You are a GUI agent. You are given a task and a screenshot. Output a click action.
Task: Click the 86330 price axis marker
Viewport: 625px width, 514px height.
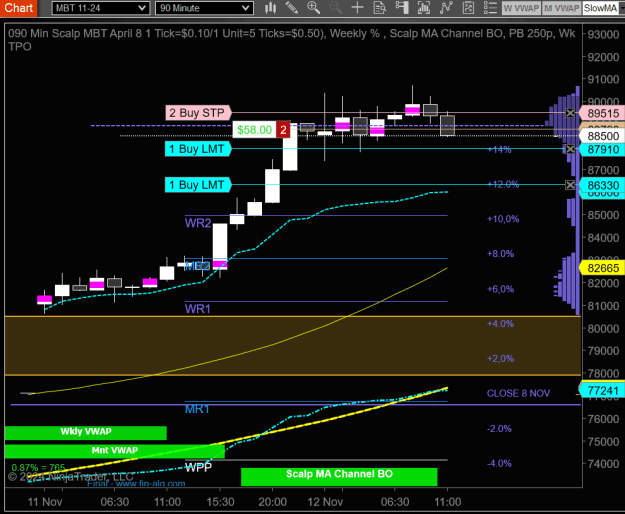tap(602, 185)
